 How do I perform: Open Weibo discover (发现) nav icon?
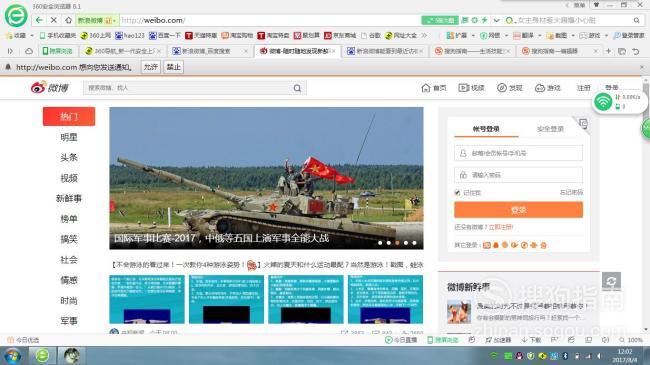[502, 88]
